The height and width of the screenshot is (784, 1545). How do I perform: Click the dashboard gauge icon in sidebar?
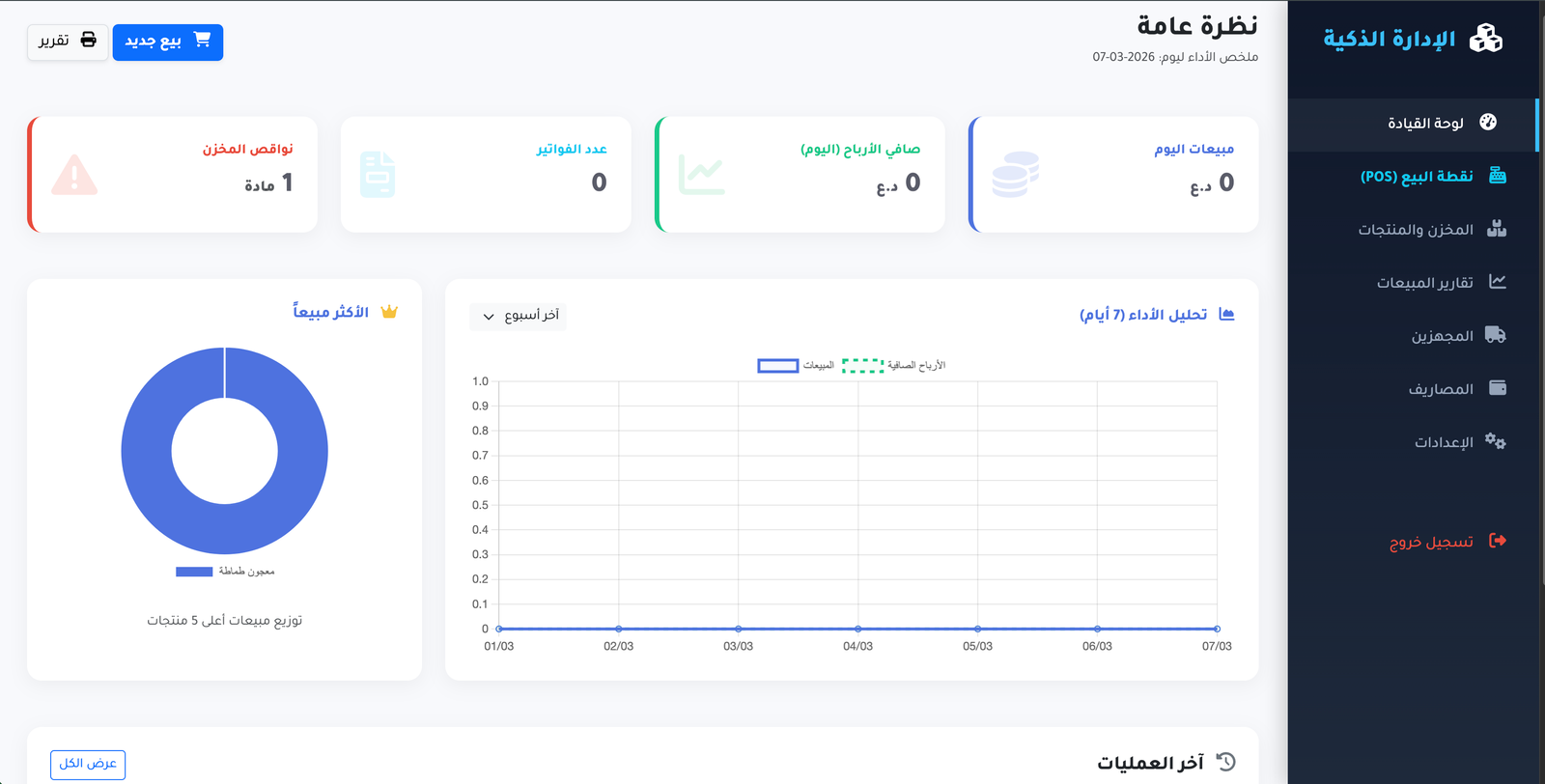coord(1488,123)
